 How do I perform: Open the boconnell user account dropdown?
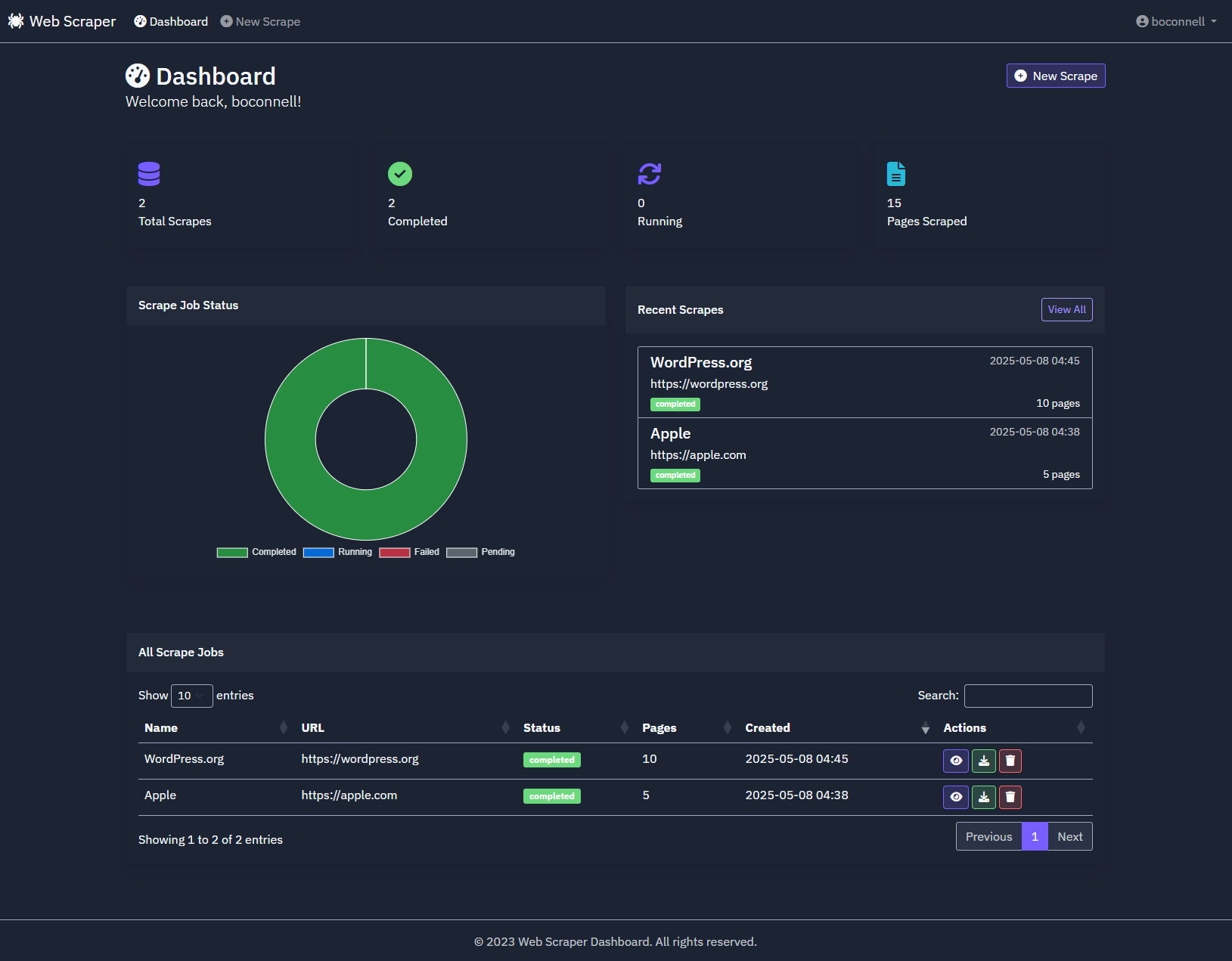[x=1176, y=21]
